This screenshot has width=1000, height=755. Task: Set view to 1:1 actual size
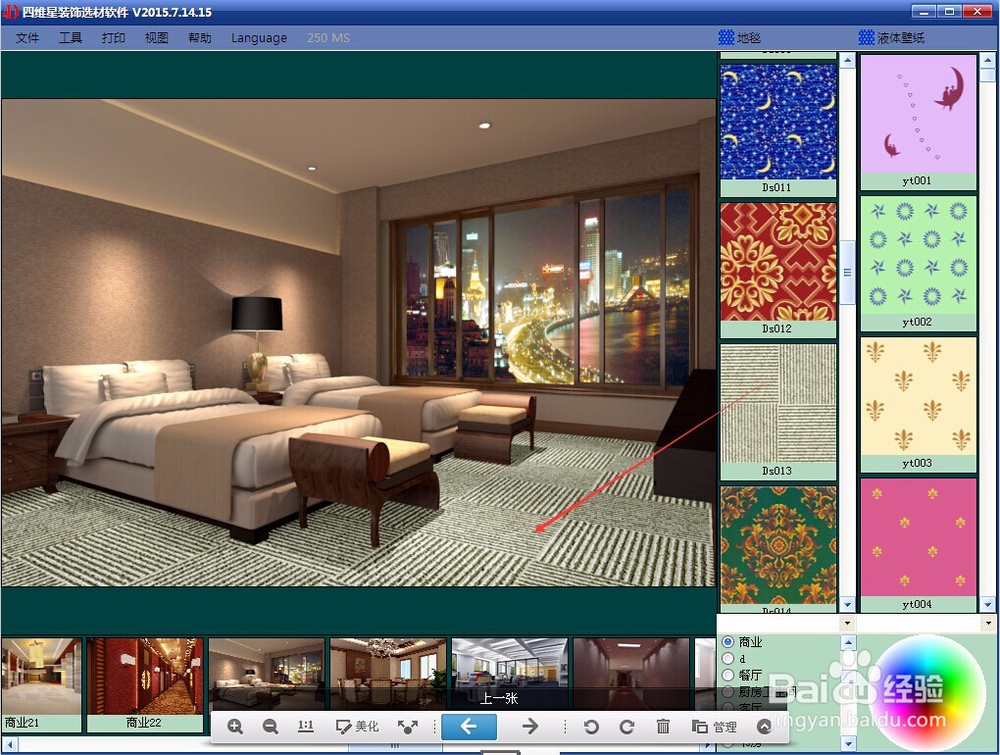point(305,726)
